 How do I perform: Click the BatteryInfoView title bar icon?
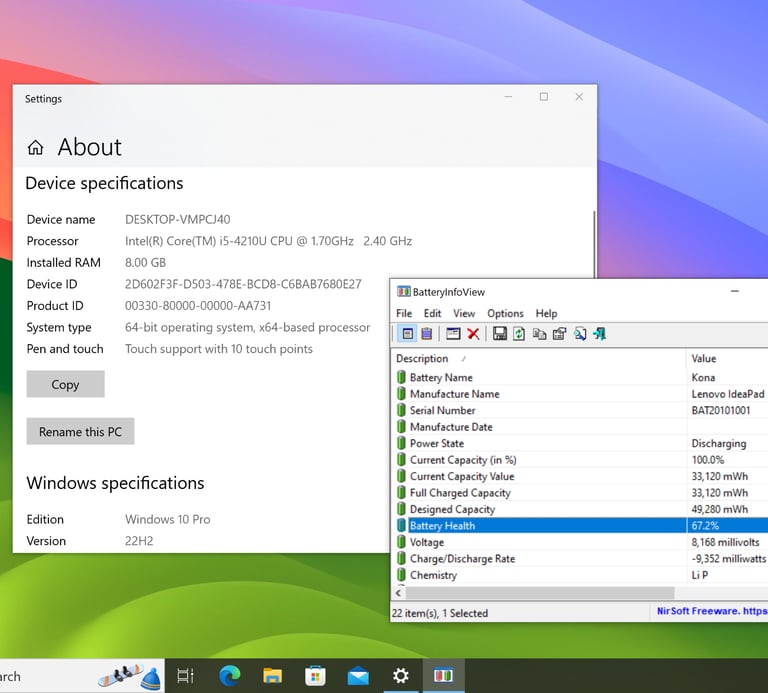tap(403, 292)
